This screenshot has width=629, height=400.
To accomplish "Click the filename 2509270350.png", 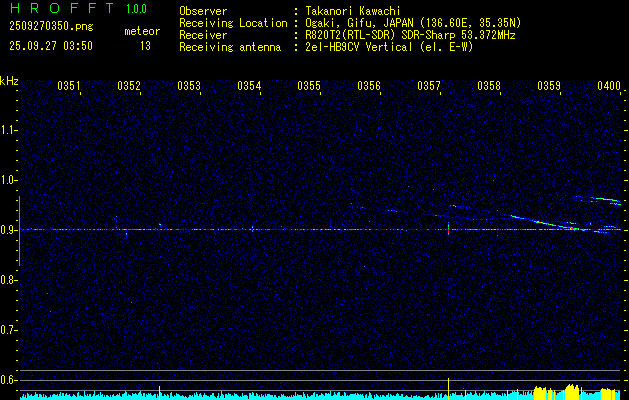I will pos(51,26).
